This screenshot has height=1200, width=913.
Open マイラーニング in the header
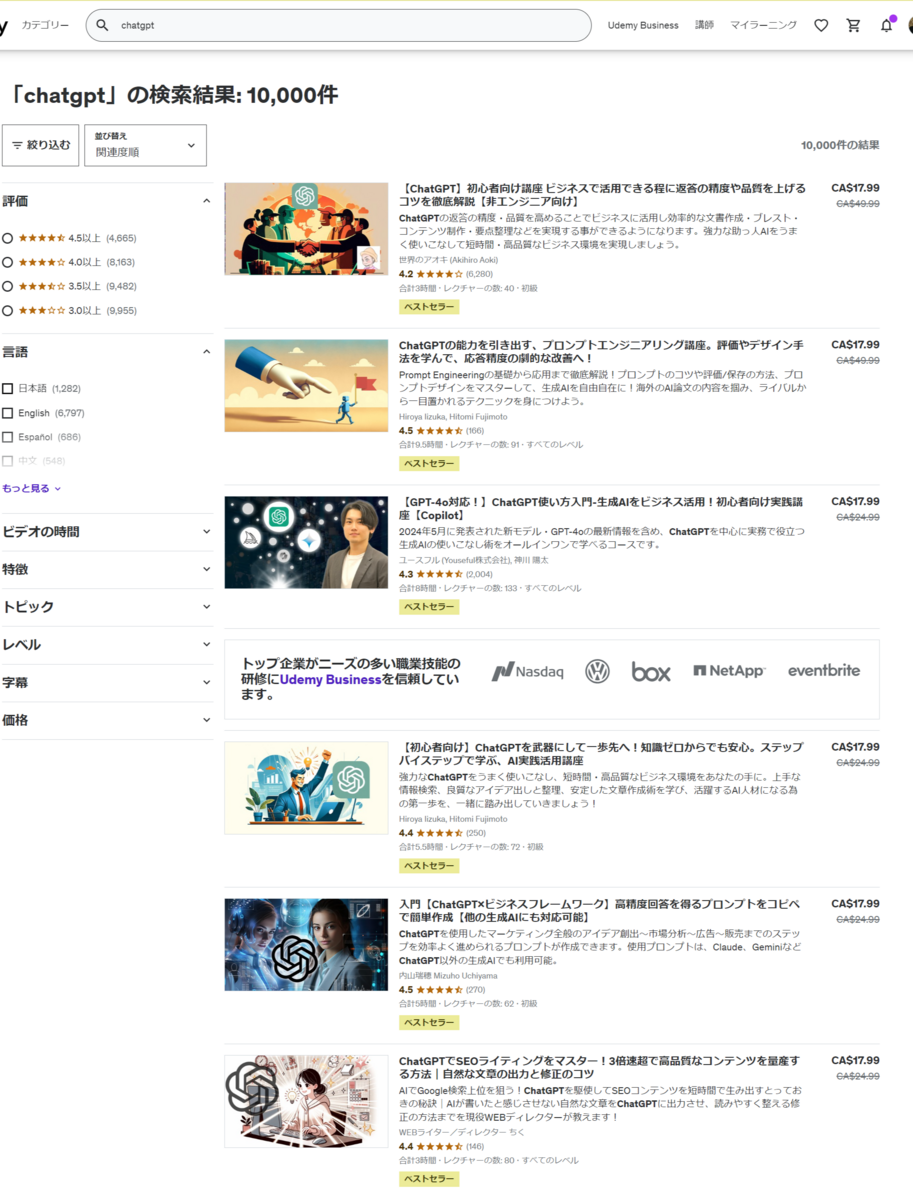[763, 25]
